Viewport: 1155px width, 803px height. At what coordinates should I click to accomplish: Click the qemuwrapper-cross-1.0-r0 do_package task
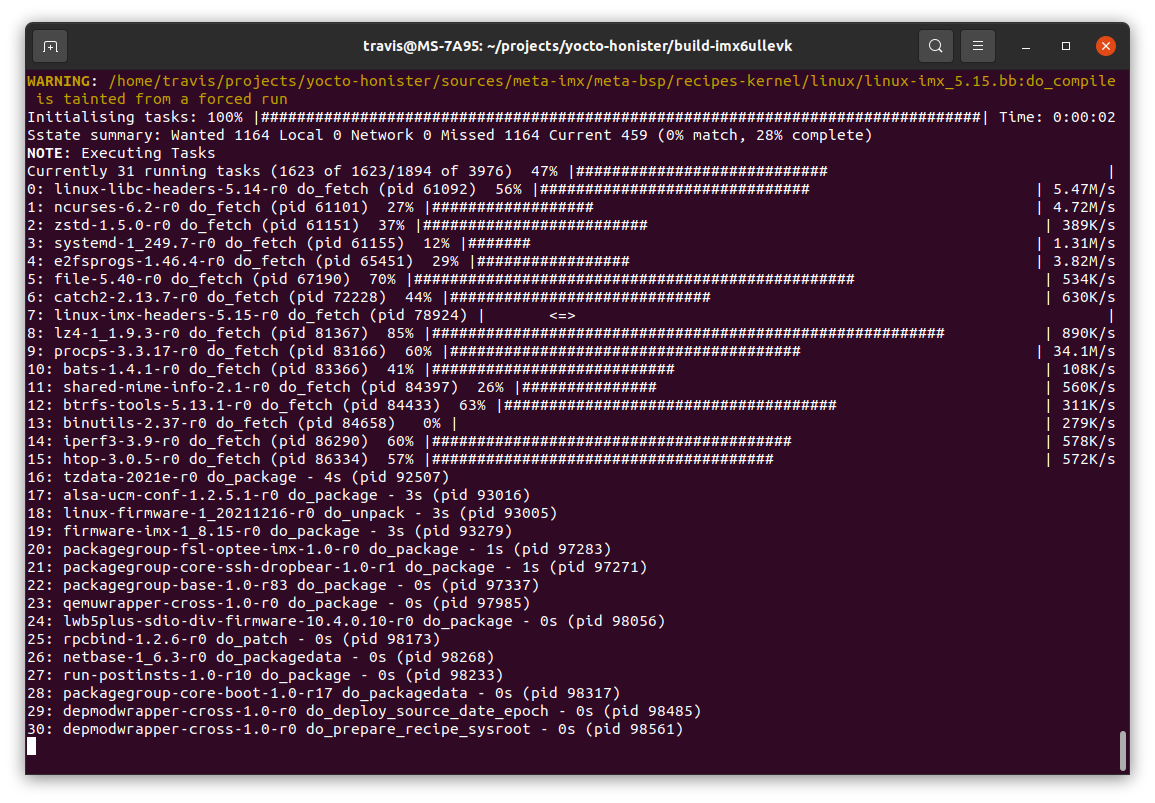(278, 604)
